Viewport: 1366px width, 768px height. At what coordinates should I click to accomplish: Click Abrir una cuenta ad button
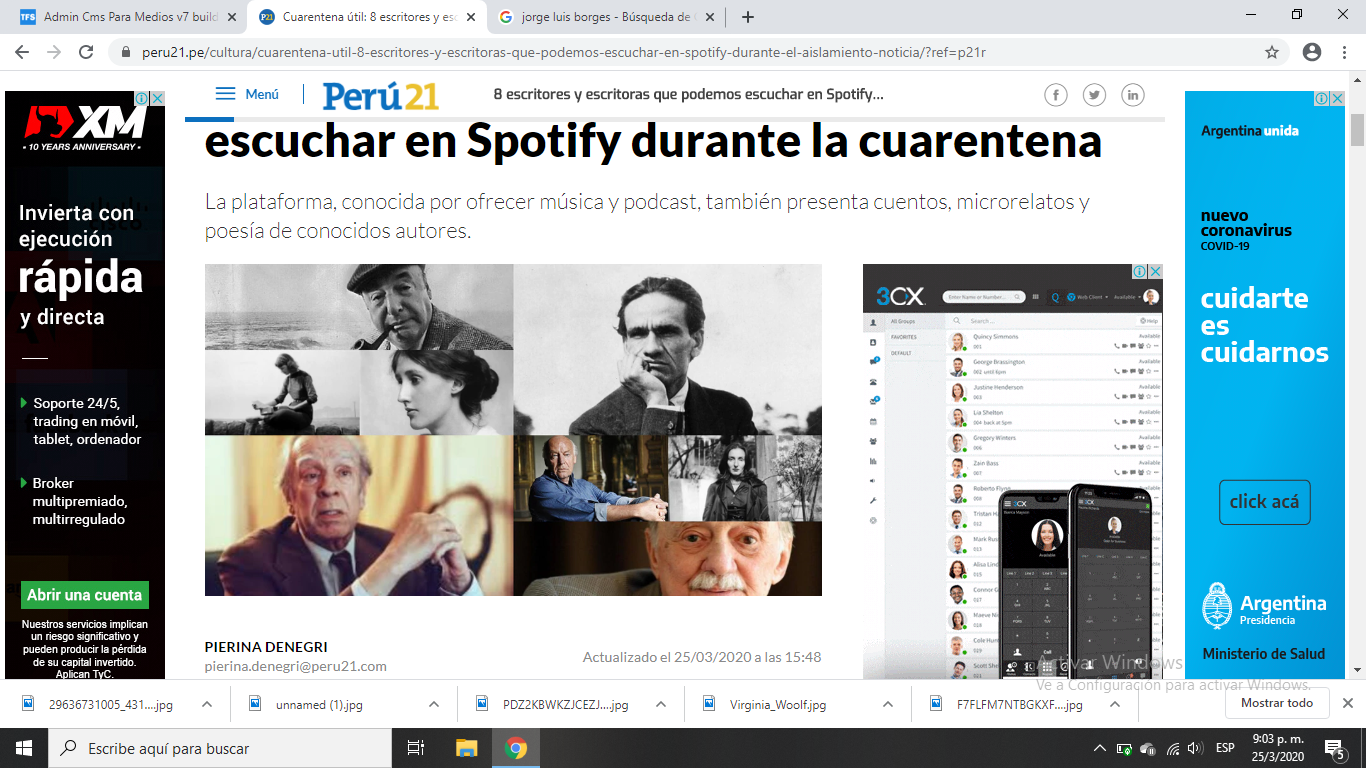click(x=85, y=595)
